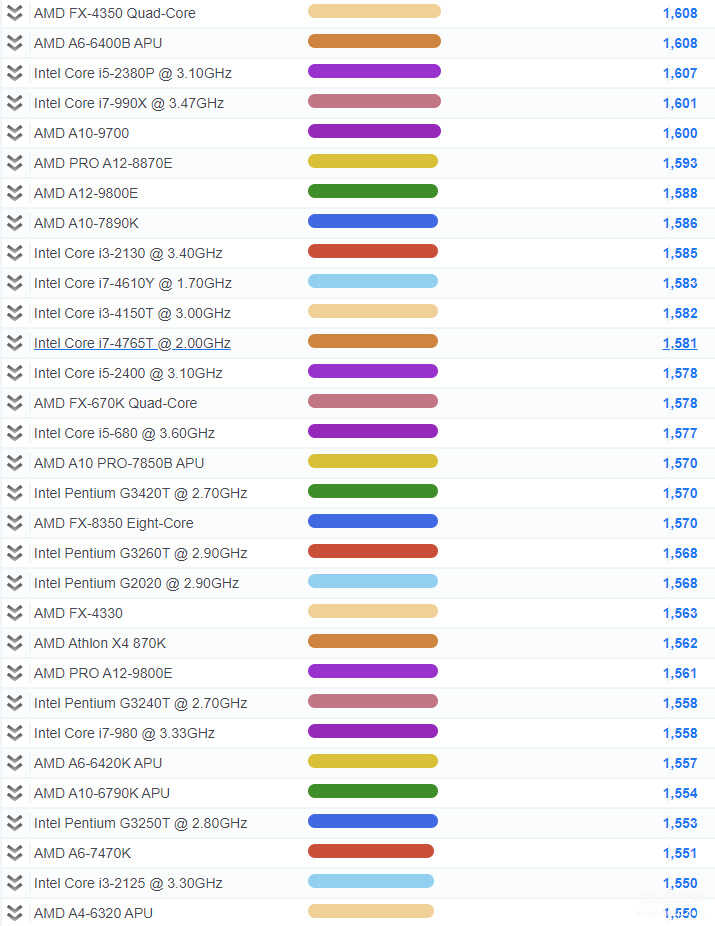Expand AMD A10-7890K row chevron
The image size is (715, 926).
click(x=15, y=223)
